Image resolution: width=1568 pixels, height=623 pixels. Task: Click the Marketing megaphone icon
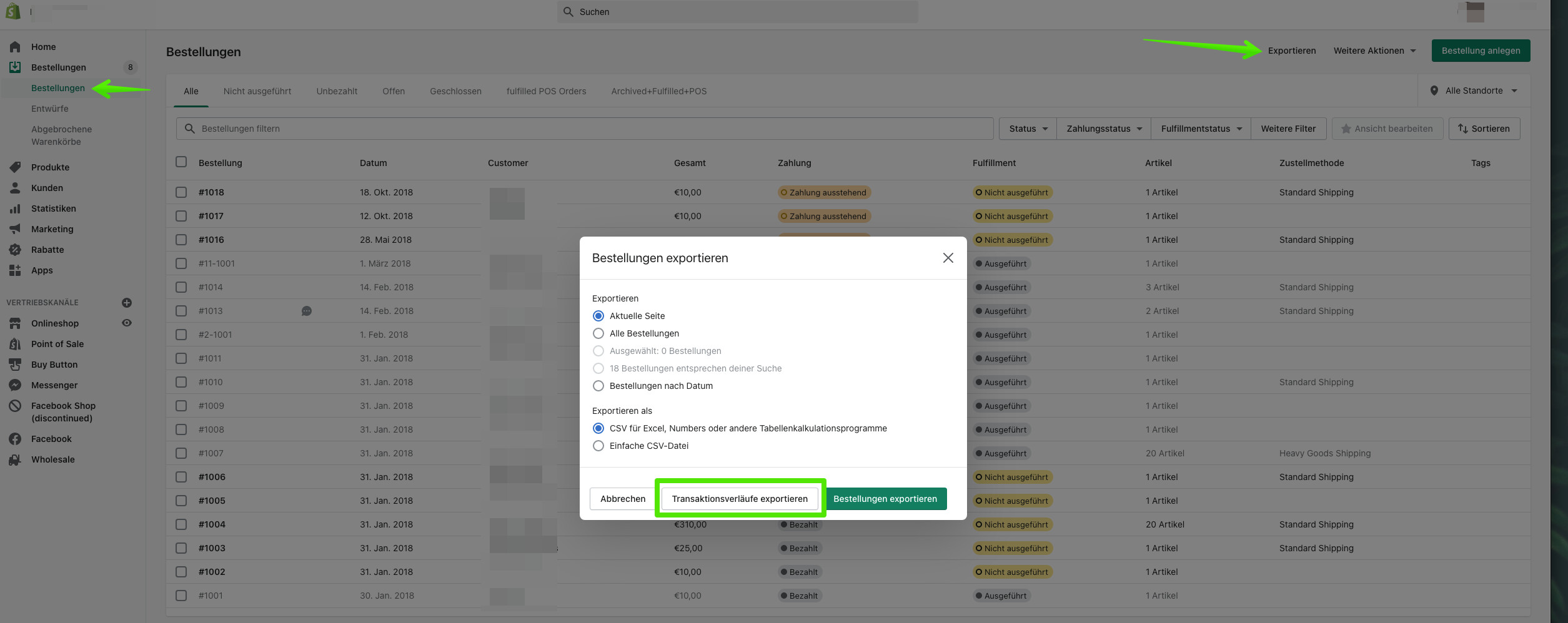tap(15, 229)
